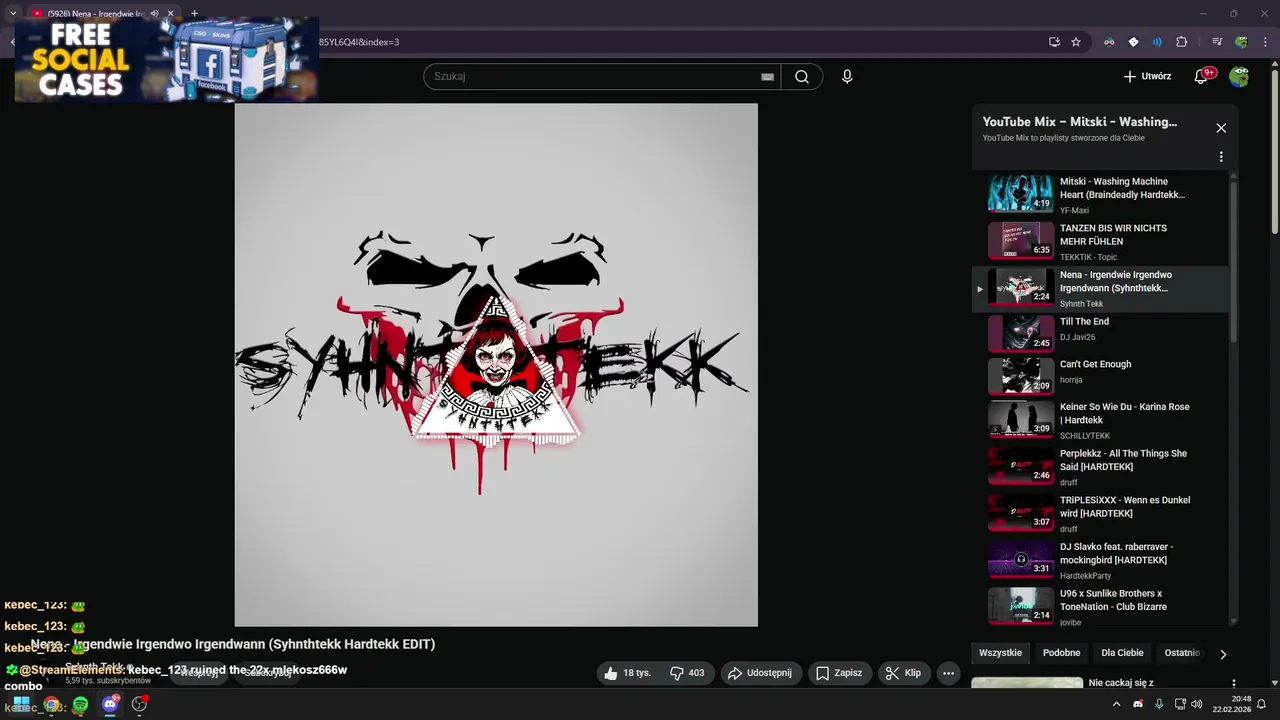Close the Nena - Irgendwie browser tab
Viewport: 1280px width, 720px height.
(171, 13)
